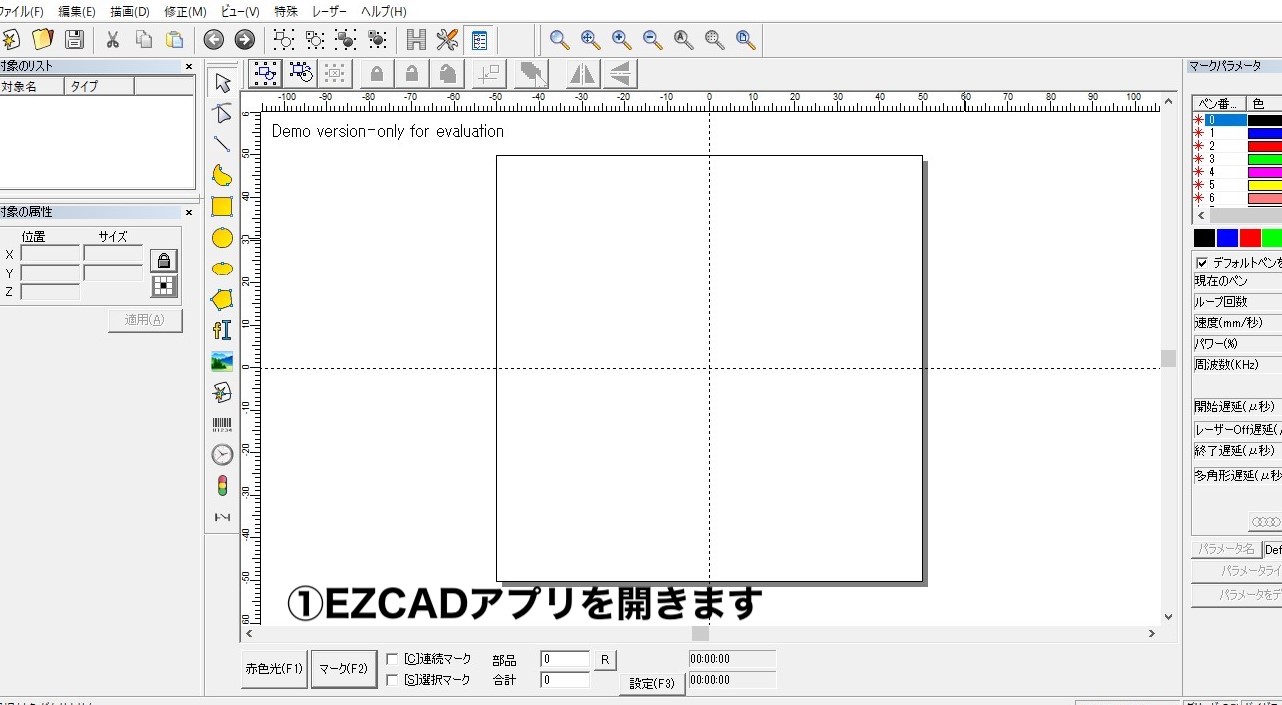Click the 対象名 column header
Viewport: 1282px width, 705px height.
(32, 87)
